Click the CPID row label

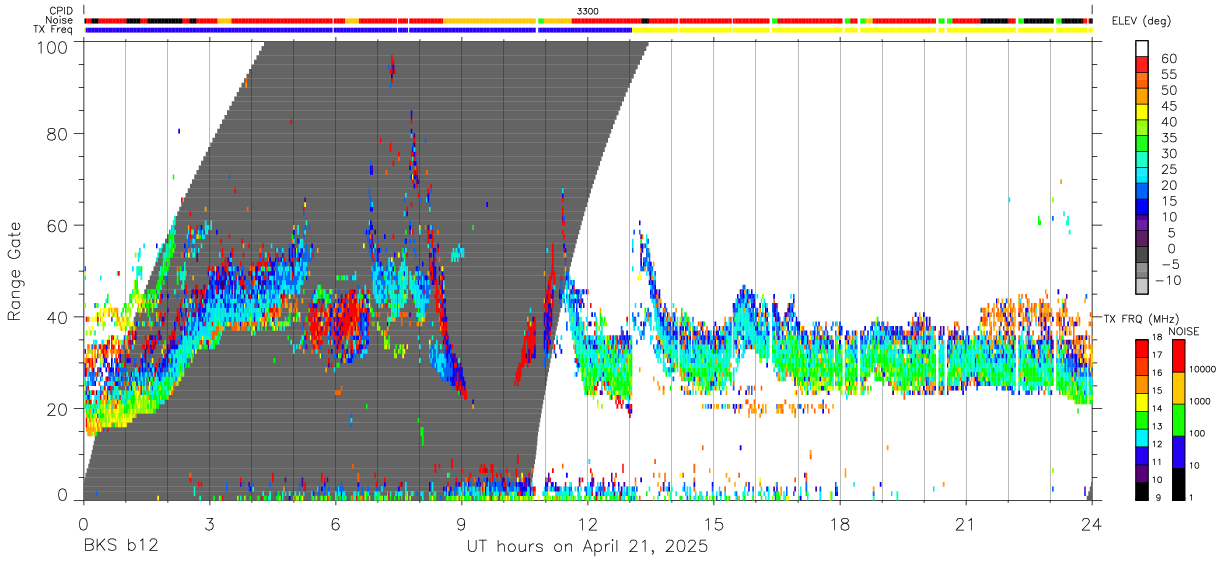[61, 11]
